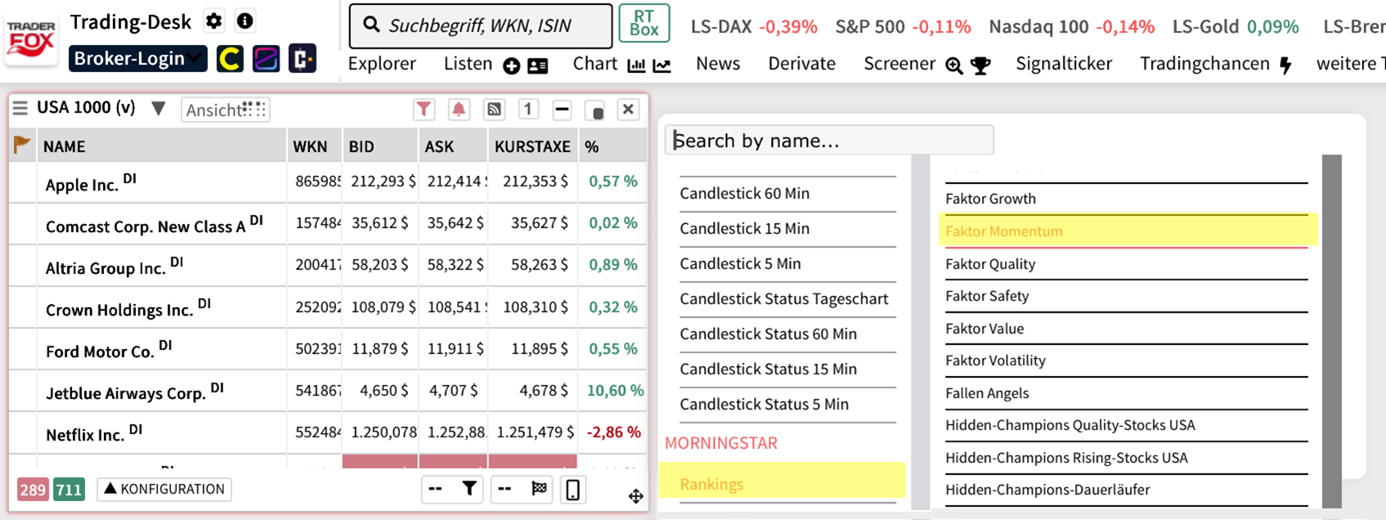Sort the table by NAME column

tap(162, 146)
